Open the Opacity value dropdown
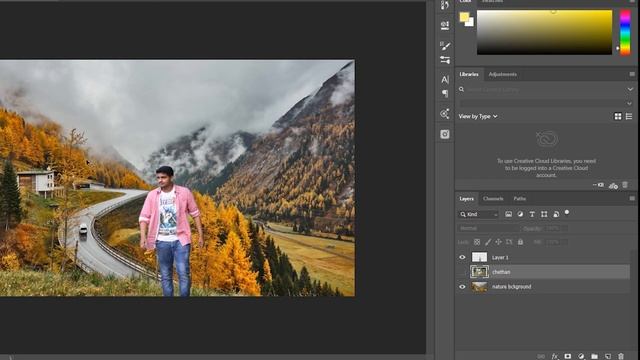This screenshot has height=360, width=640. point(556,229)
